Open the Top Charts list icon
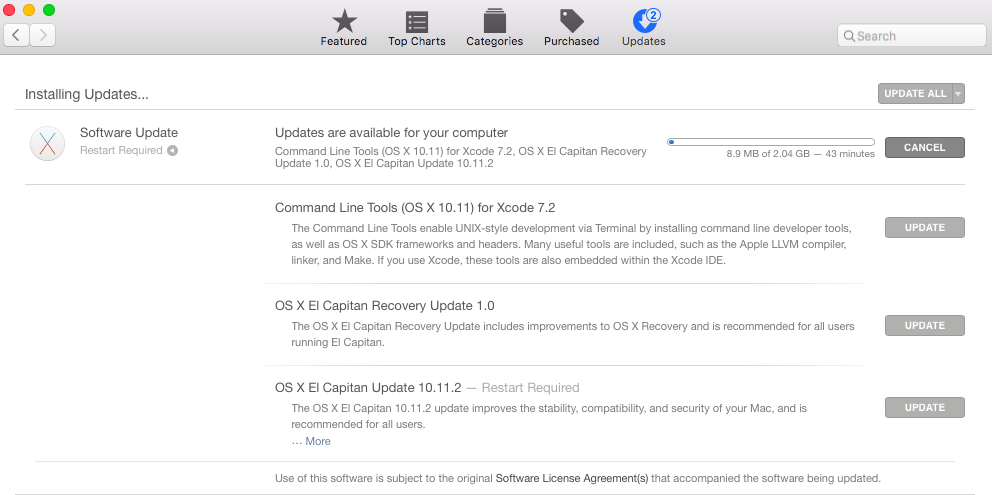This screenshot has height=495, width=992. 417,22
